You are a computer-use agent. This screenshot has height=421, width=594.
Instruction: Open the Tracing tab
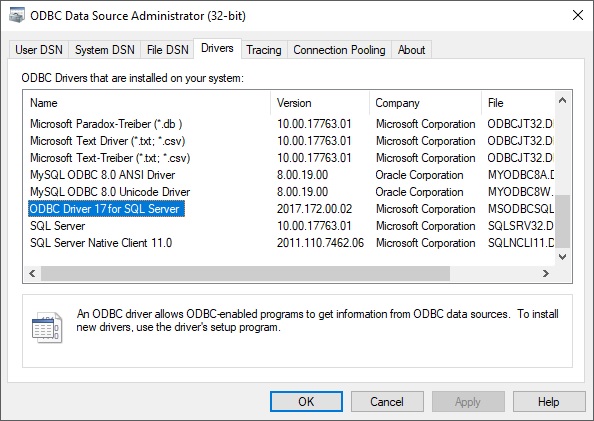coord(264,50)
